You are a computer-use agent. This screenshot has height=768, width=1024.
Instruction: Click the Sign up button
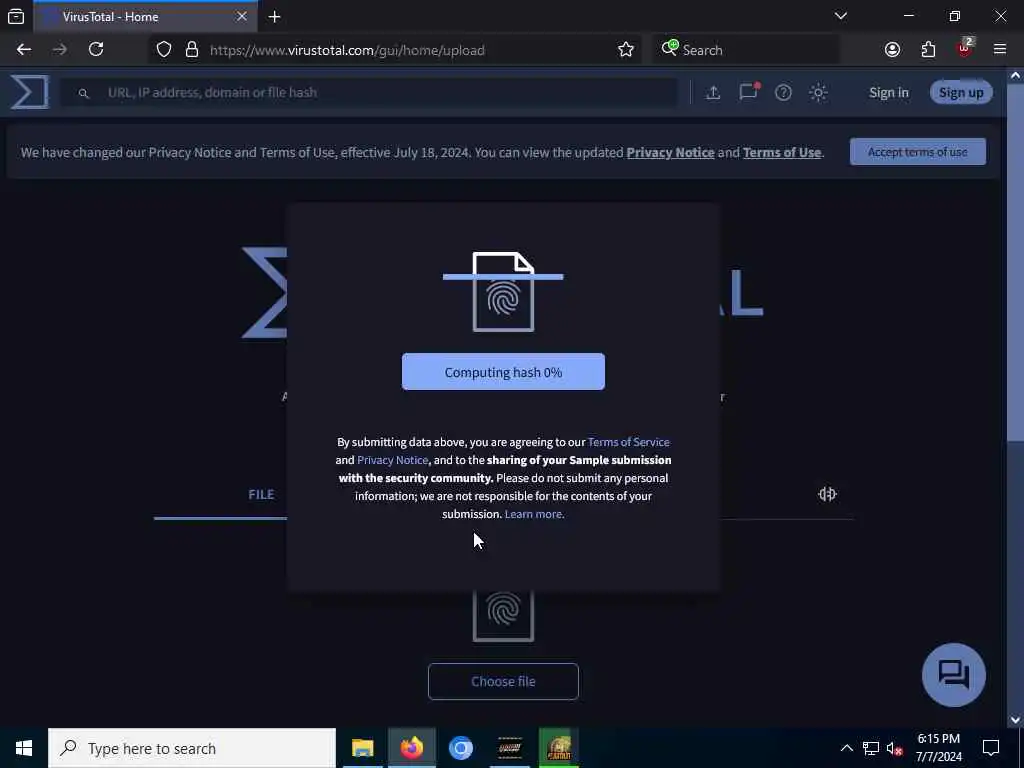pos(961,93)
